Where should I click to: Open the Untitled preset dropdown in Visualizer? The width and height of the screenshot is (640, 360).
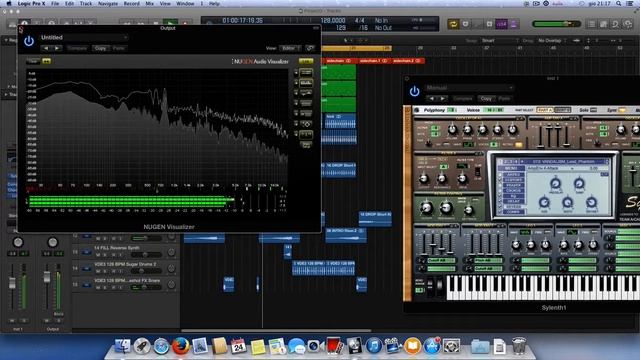click(84, 38)
